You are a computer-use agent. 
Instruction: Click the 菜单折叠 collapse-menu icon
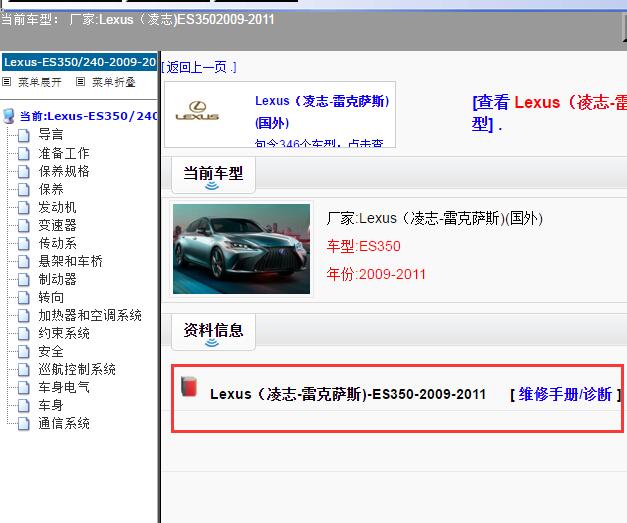tap(80, 82)
